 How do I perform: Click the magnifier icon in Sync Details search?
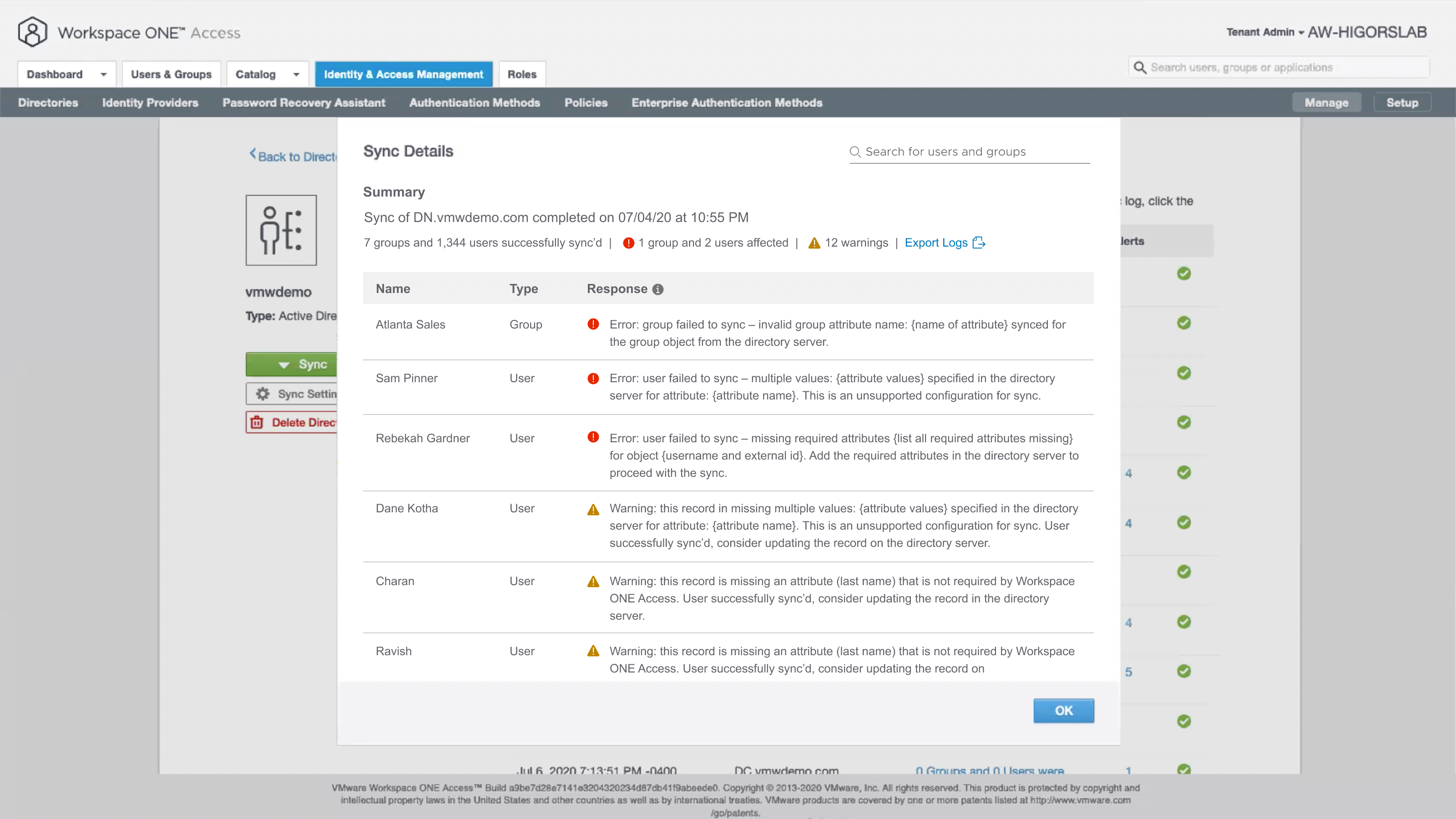[855, 152]
